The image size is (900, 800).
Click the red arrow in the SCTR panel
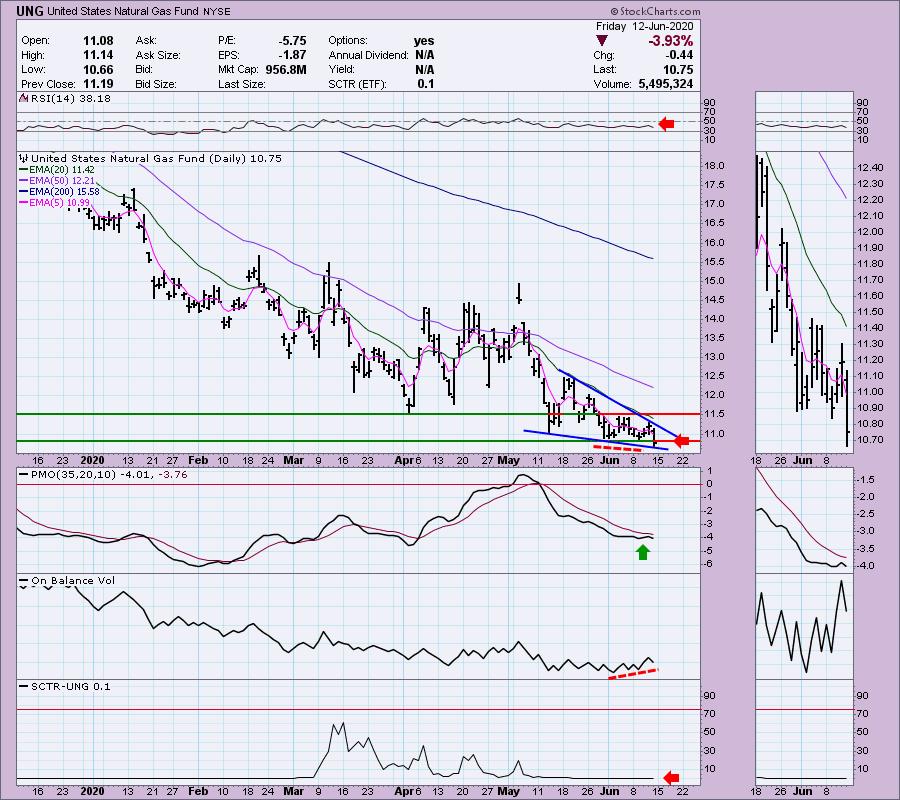click(671, 776)
